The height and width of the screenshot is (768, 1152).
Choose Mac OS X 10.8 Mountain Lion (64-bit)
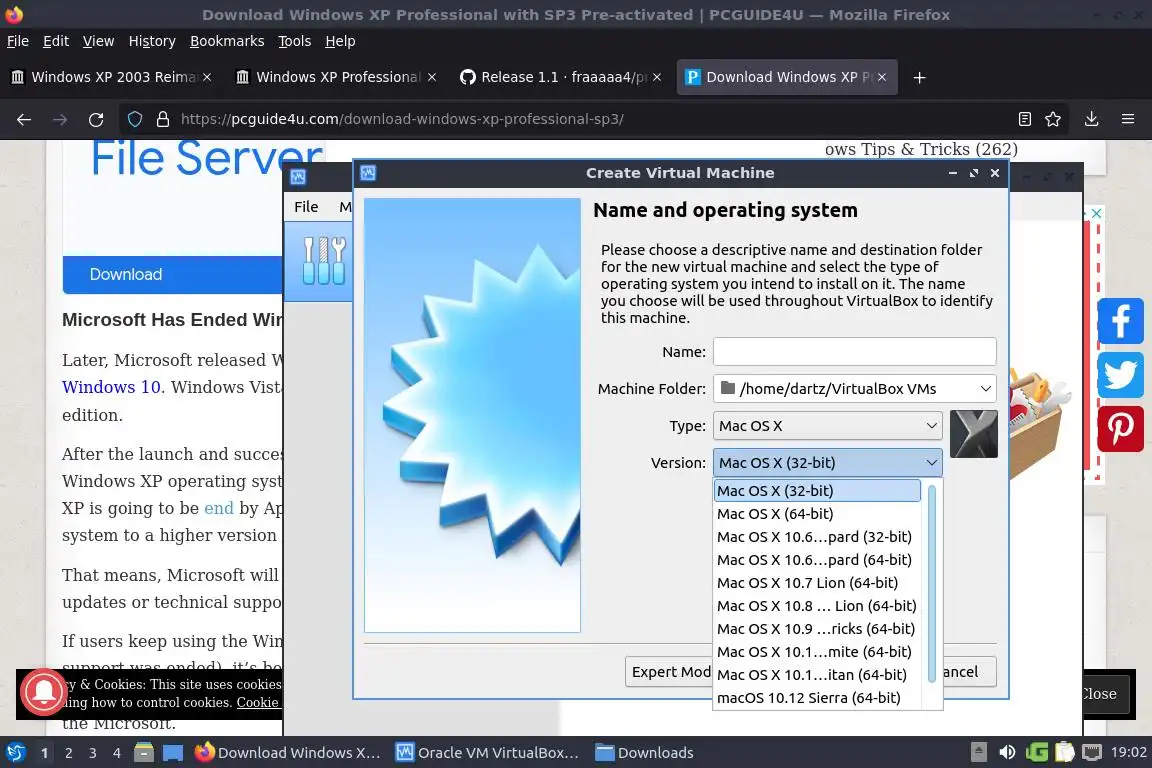817,606
